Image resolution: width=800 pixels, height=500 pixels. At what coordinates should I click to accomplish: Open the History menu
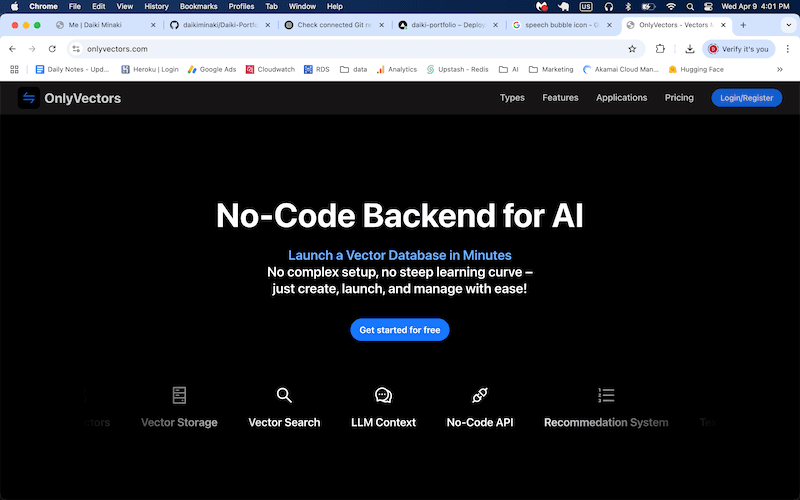[156, 6]
